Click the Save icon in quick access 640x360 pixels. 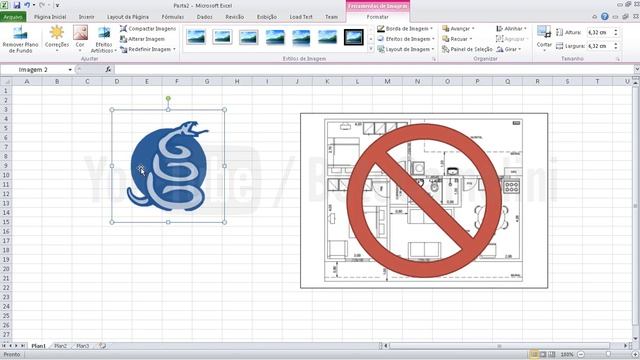pos(17,5)
